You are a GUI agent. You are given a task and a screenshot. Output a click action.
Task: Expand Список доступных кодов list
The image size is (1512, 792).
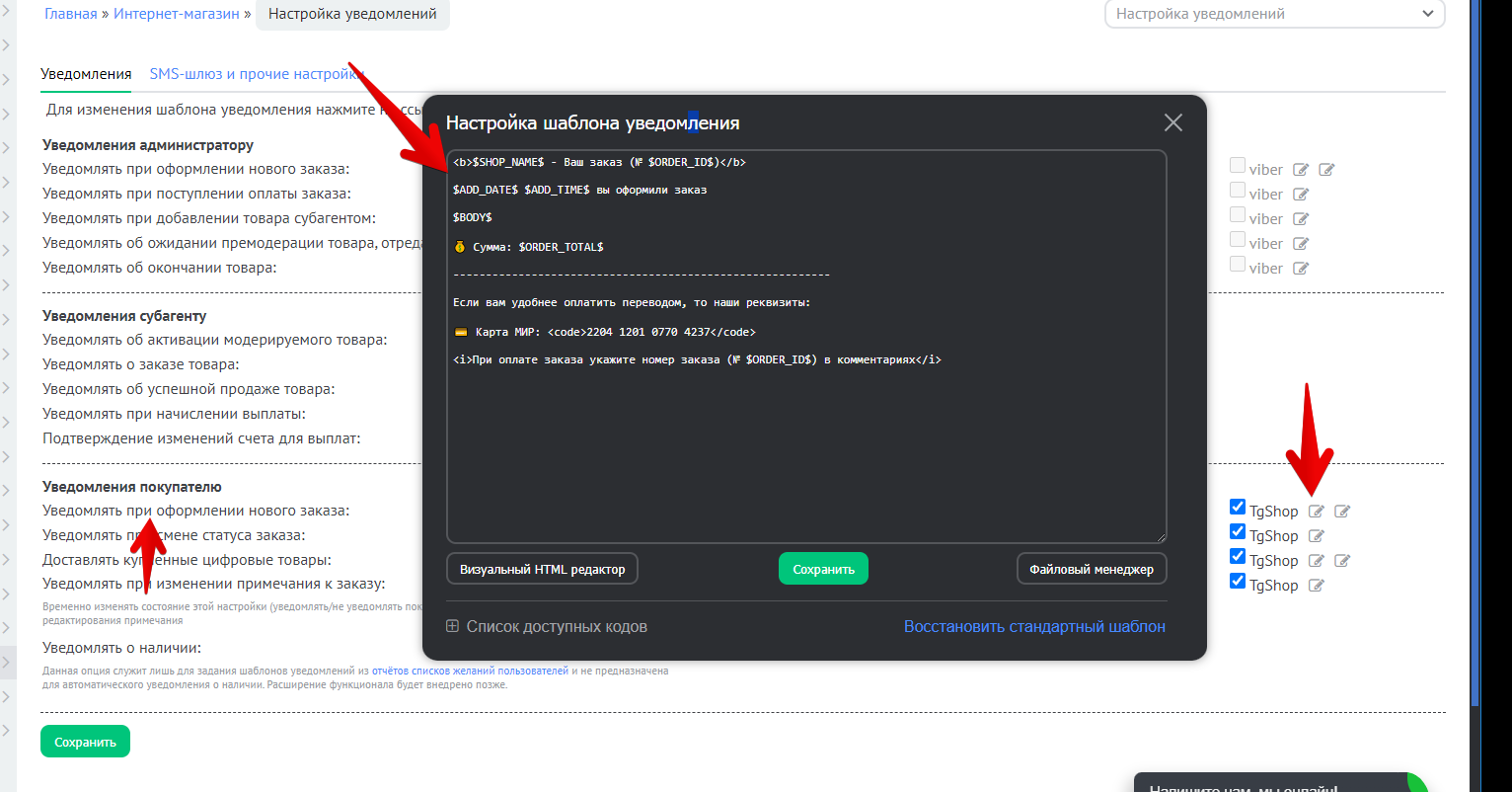click(548, 626)
